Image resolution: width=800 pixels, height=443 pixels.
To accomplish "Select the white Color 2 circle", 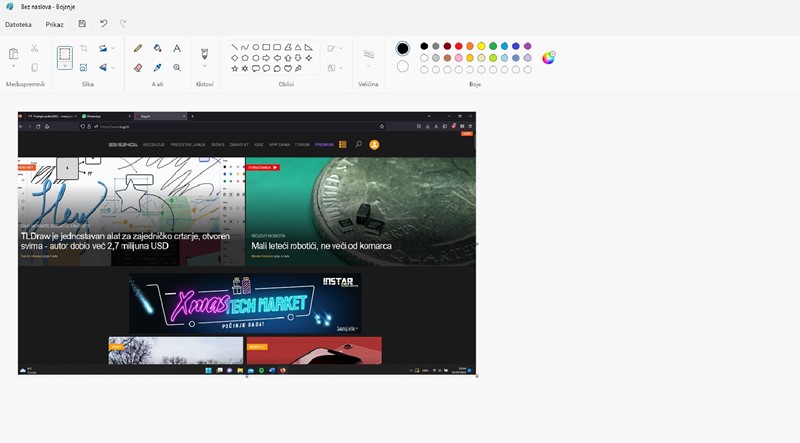I will (x=402, y=67).
